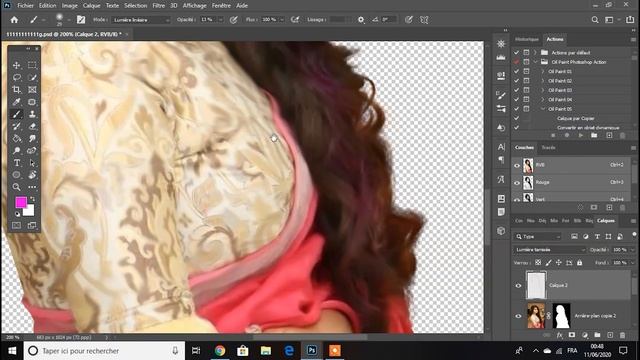
Task: Create new action set folder button
Action: pyautogui.click(x=594, y=136)
